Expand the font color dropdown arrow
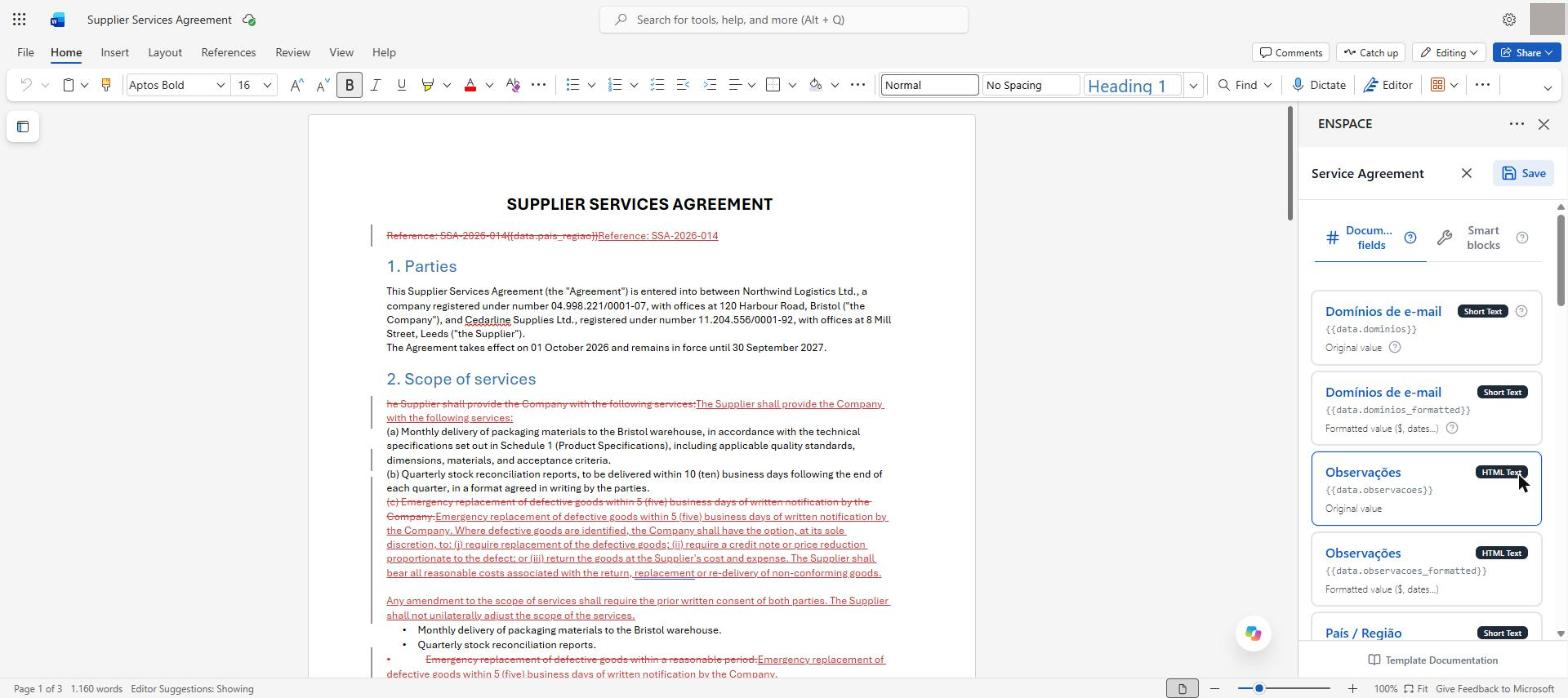The image size is (1568, 698). click(489, 85)
